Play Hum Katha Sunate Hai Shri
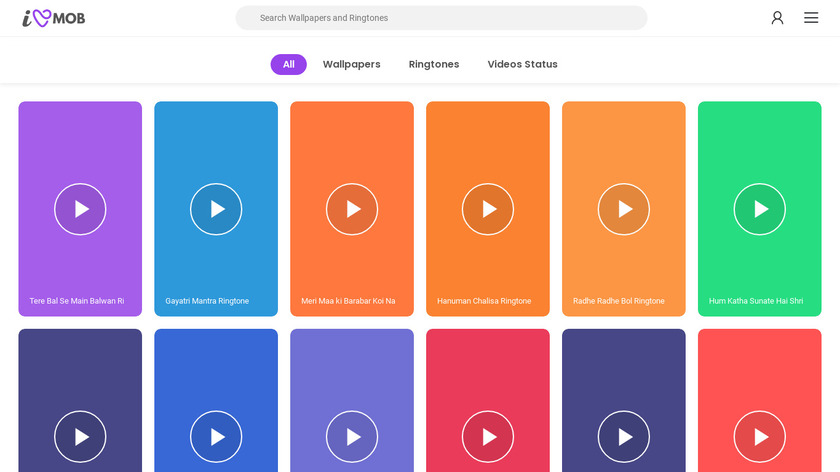This screenshot has height=472, width=840. pos(760,209)
